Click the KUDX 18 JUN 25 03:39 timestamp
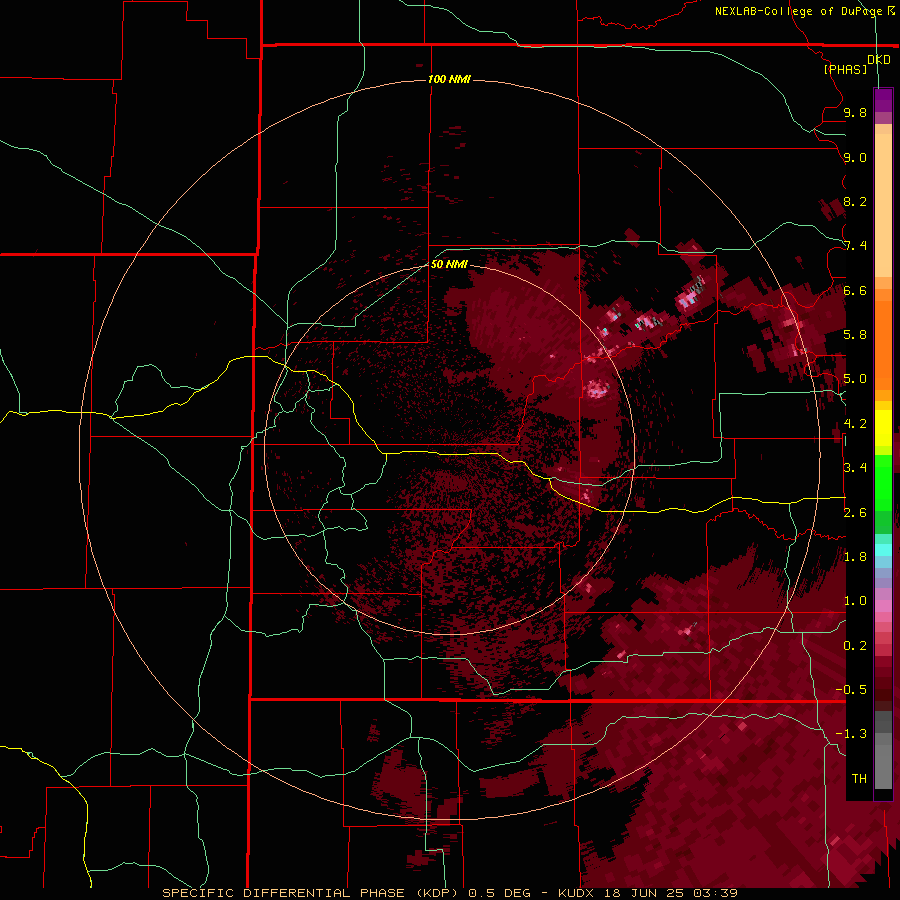This screenshot has height=900, width=900. click(x=647, y=893)
